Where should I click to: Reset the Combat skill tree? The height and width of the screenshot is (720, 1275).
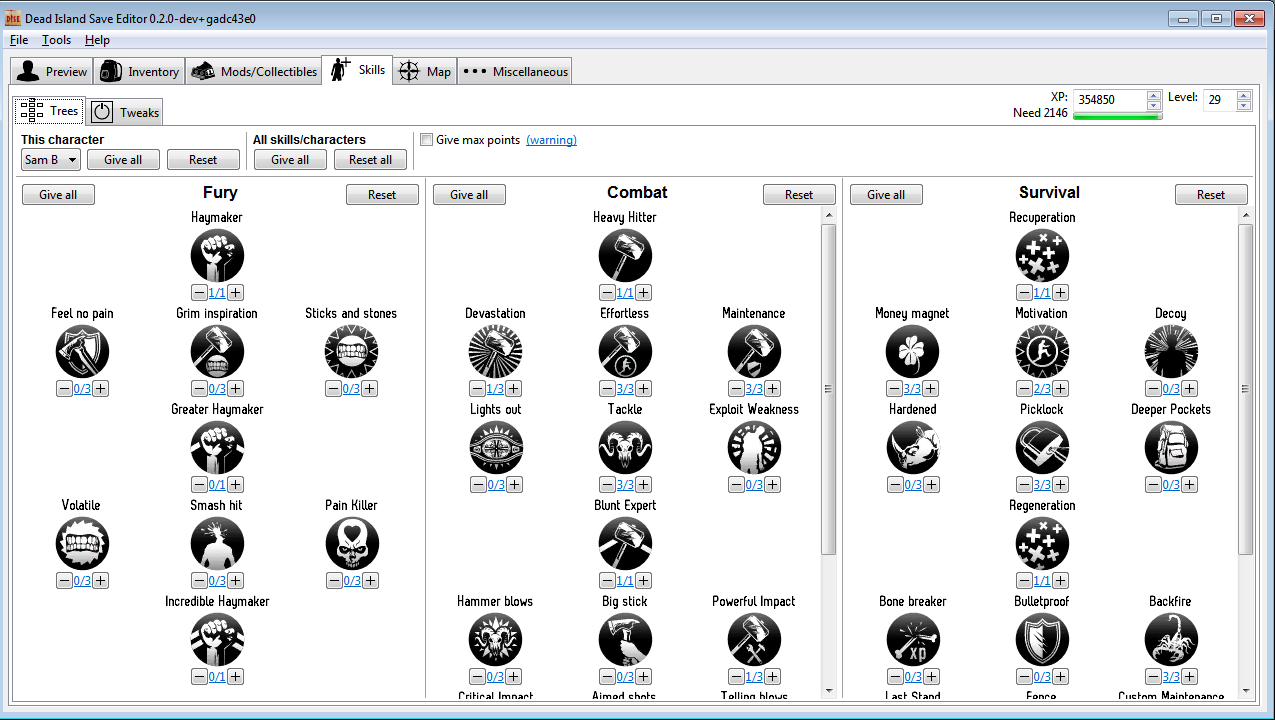tap(799, 195)
